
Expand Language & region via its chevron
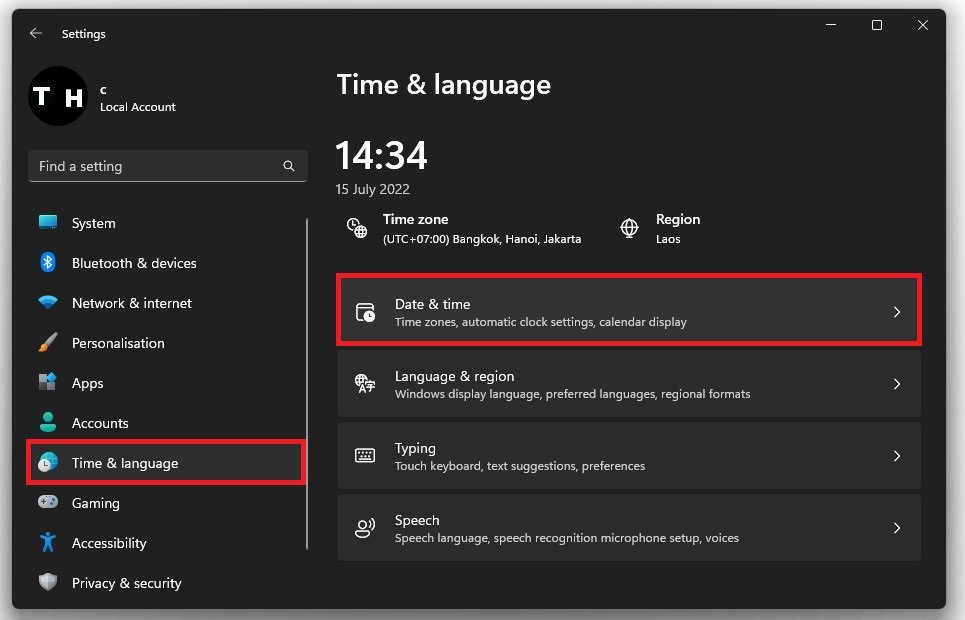click(897, 384)
